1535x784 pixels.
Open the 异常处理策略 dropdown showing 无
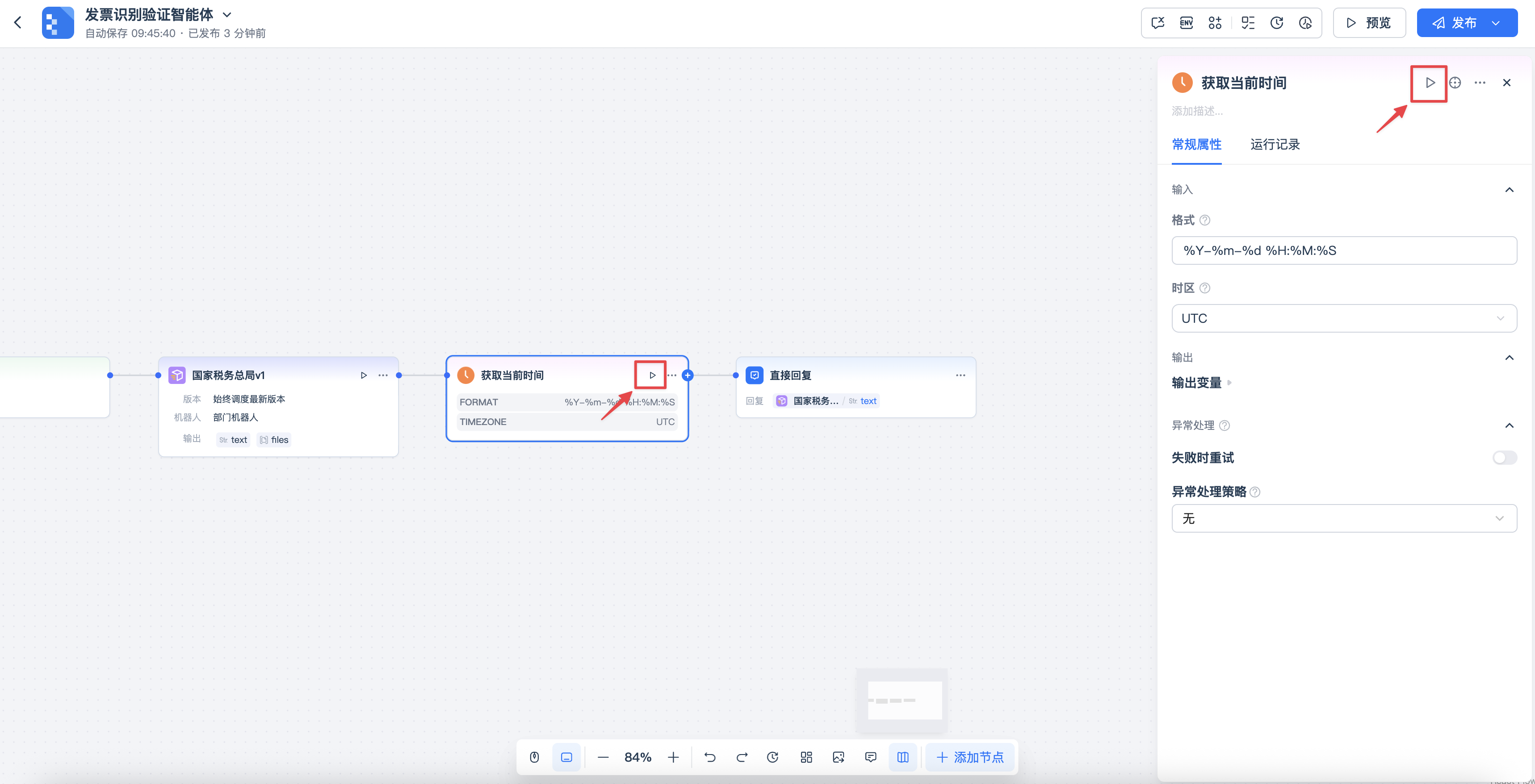click(1344, 518)
